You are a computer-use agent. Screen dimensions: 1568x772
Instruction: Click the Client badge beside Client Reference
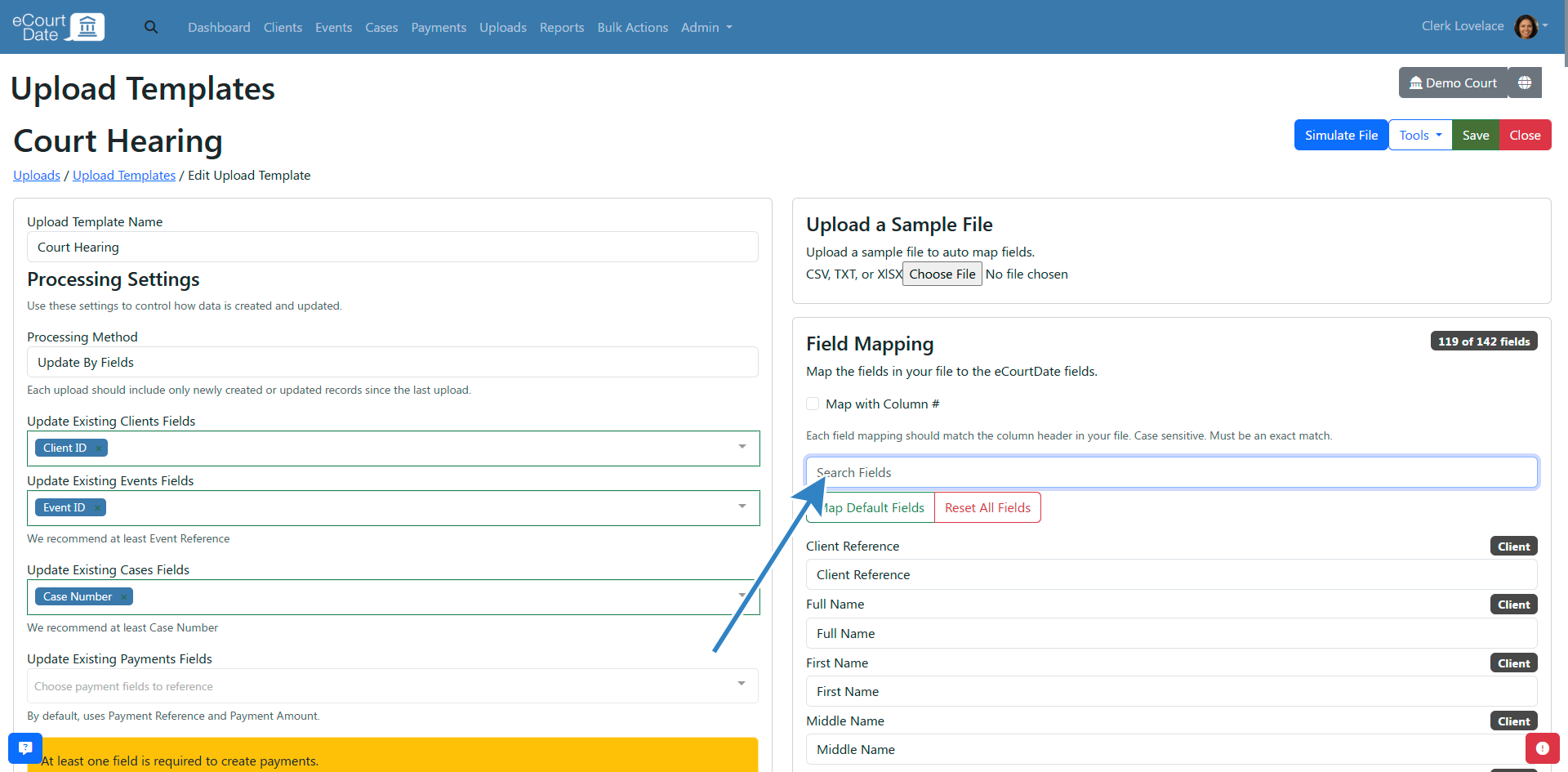tap(1513, 547)
